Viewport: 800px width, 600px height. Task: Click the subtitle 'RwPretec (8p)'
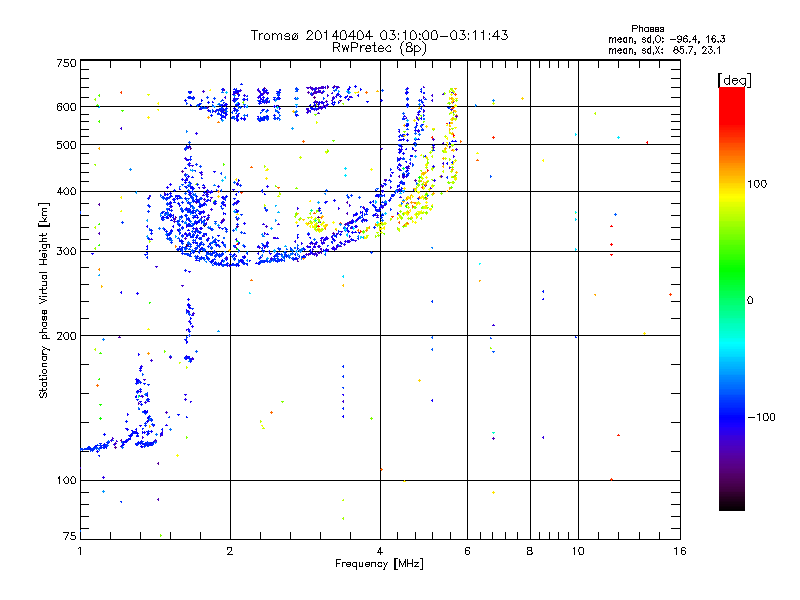pyautogui.click(x=379, y=48)
